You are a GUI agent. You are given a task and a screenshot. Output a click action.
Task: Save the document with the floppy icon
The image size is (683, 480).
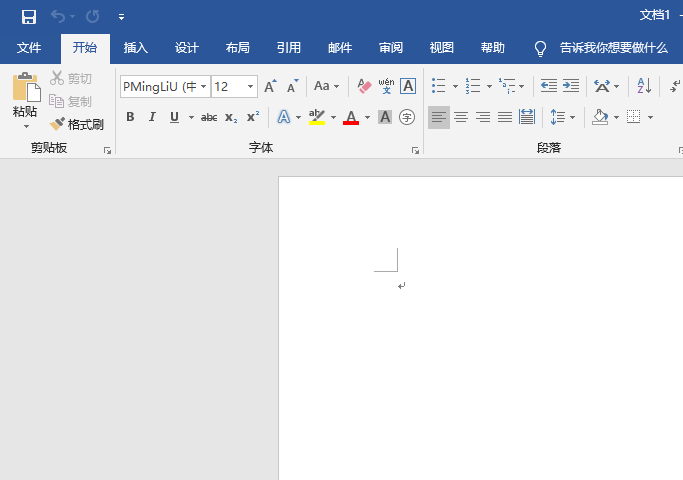[x=29, y=17]
